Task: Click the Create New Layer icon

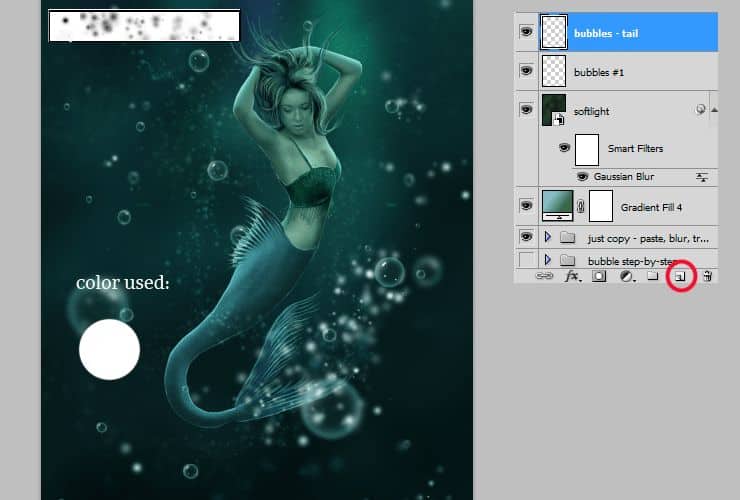Action: 679,275
